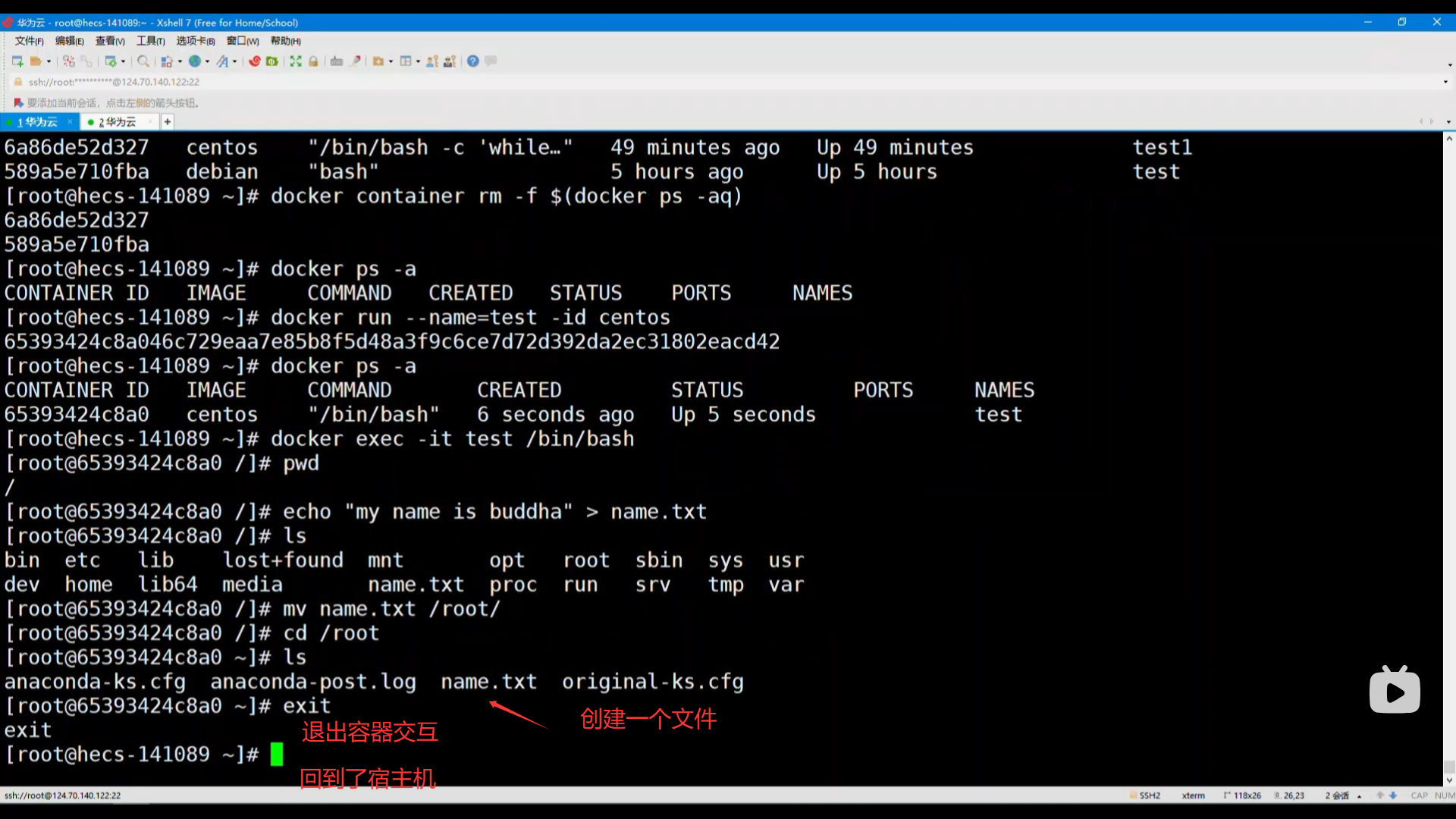Click the padlock lock-screen icon
The image size is (1456, 819).
tap(313, 61)
